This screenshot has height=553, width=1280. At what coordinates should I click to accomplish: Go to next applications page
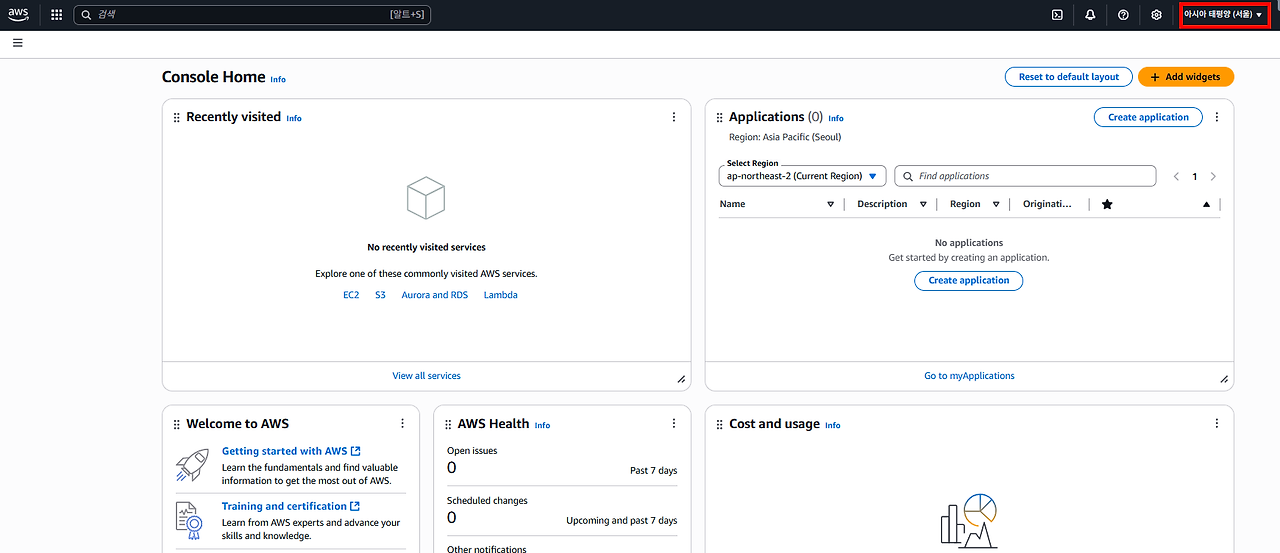[1213, 176]
